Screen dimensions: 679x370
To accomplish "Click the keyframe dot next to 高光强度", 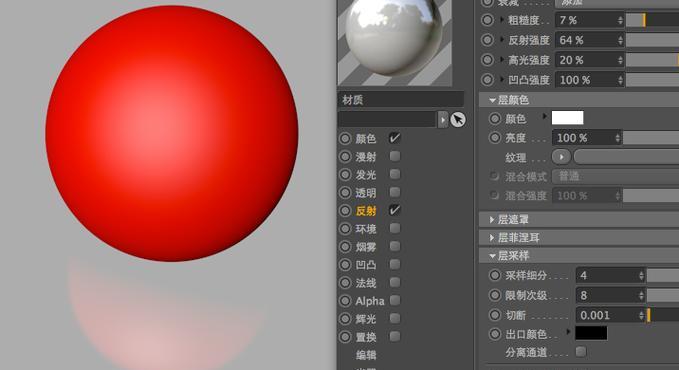I will [x=487, y=60].
